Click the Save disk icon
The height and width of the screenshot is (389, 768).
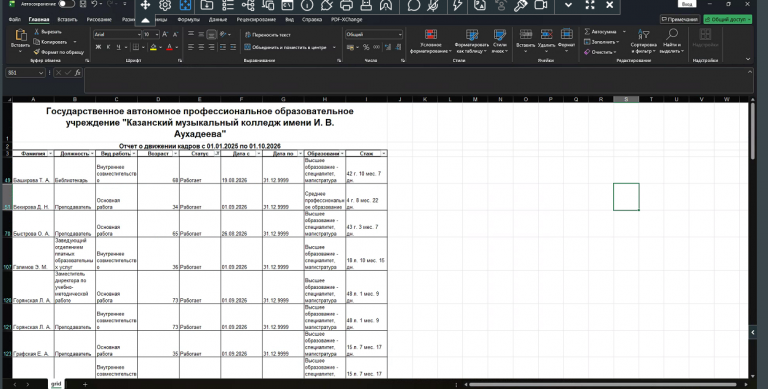click(x=82, y=4)
